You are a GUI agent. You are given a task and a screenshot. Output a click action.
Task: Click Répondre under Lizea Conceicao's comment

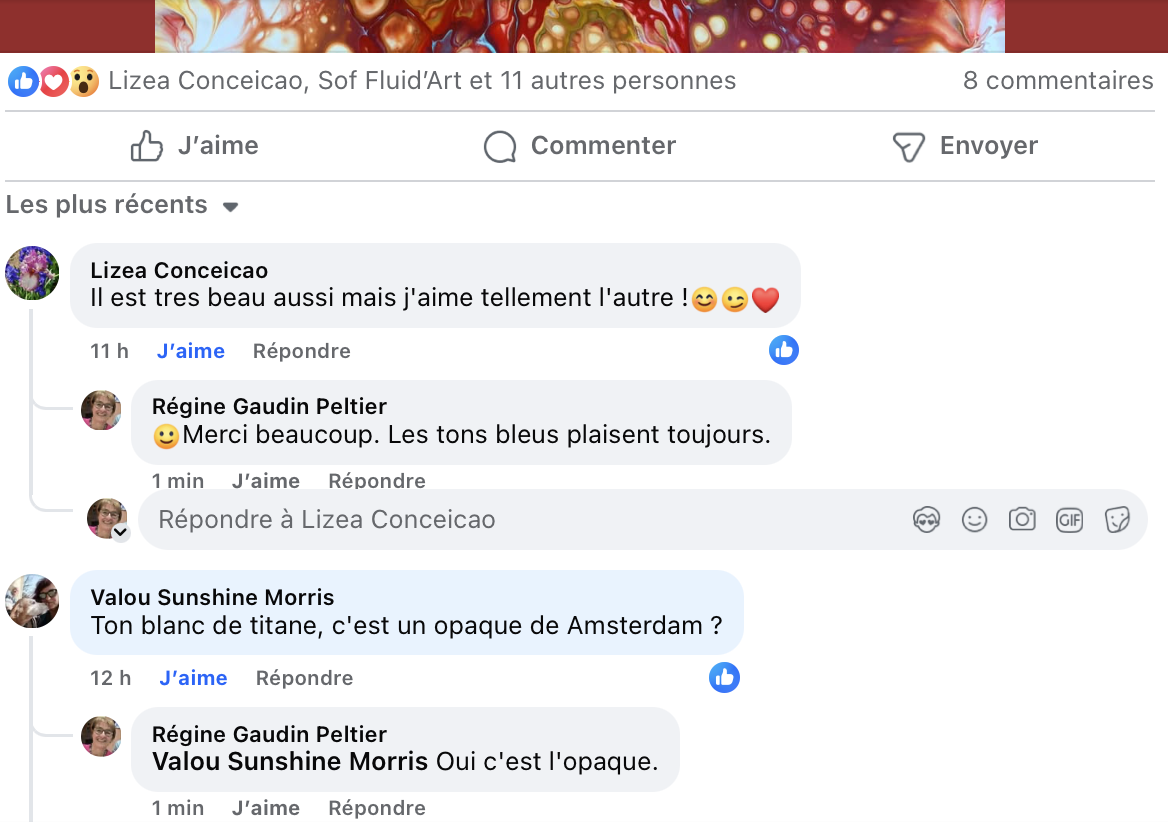click(x=301, y=351)
